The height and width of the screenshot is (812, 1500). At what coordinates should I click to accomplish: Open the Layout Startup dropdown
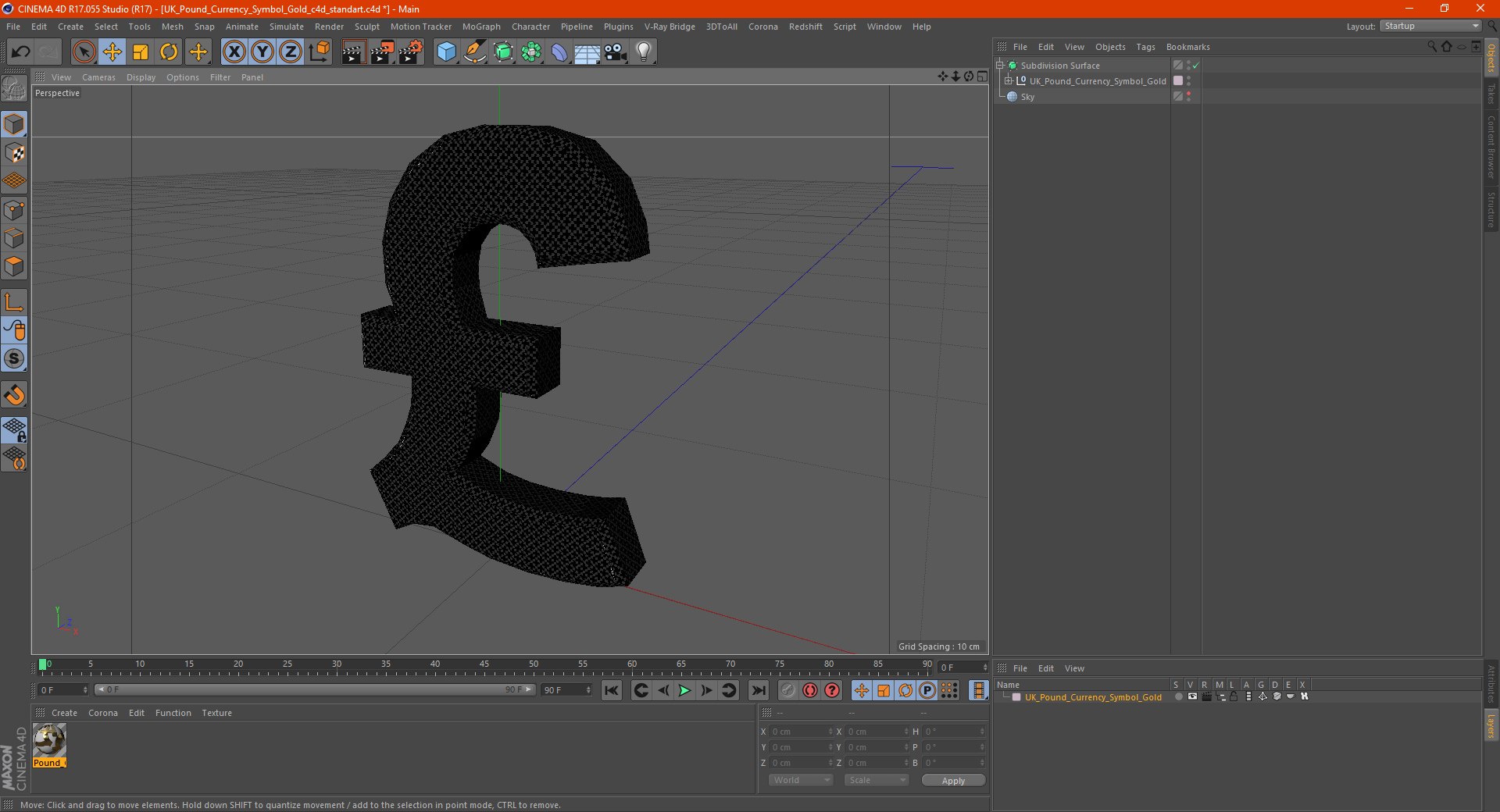click(1431, 26)
